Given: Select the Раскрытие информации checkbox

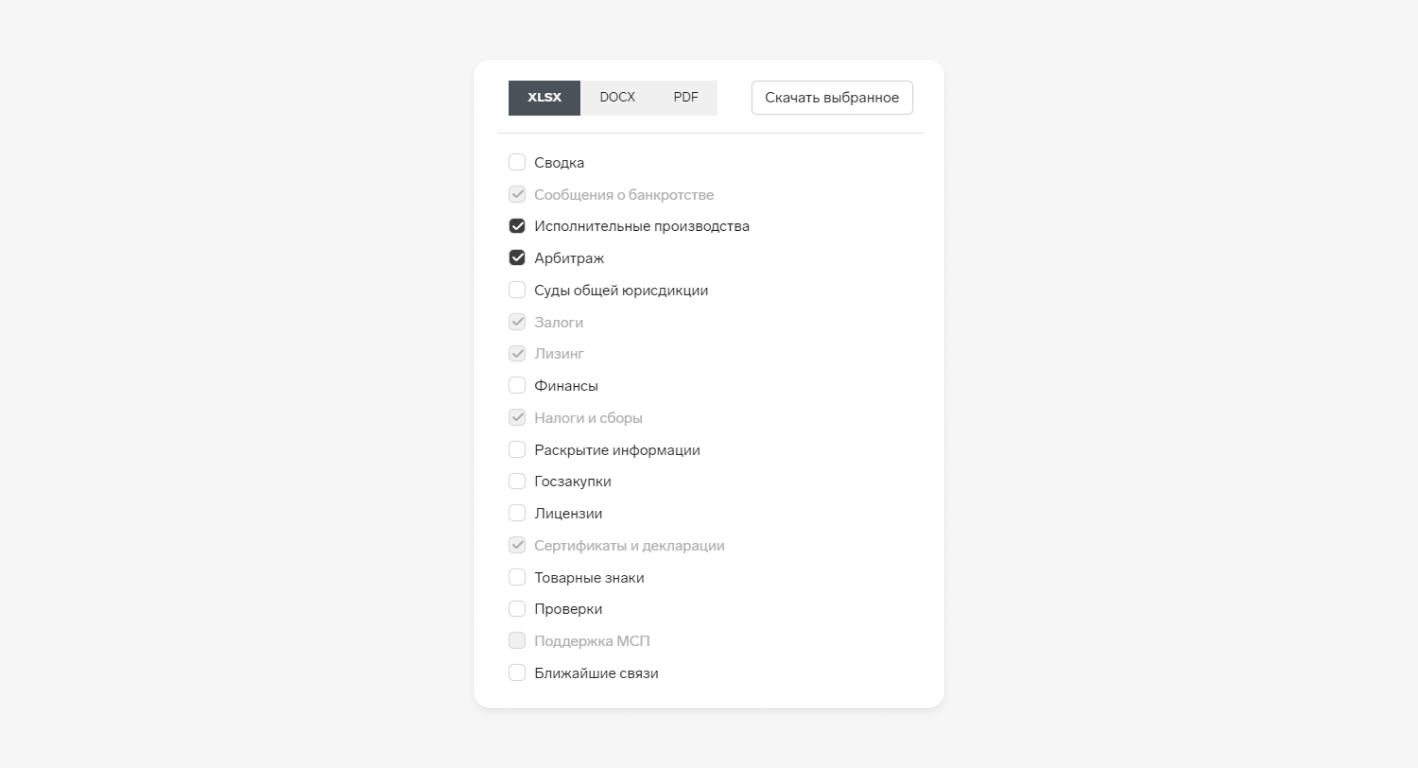Looking at the screenshot, I should click(x=517, y=450).
